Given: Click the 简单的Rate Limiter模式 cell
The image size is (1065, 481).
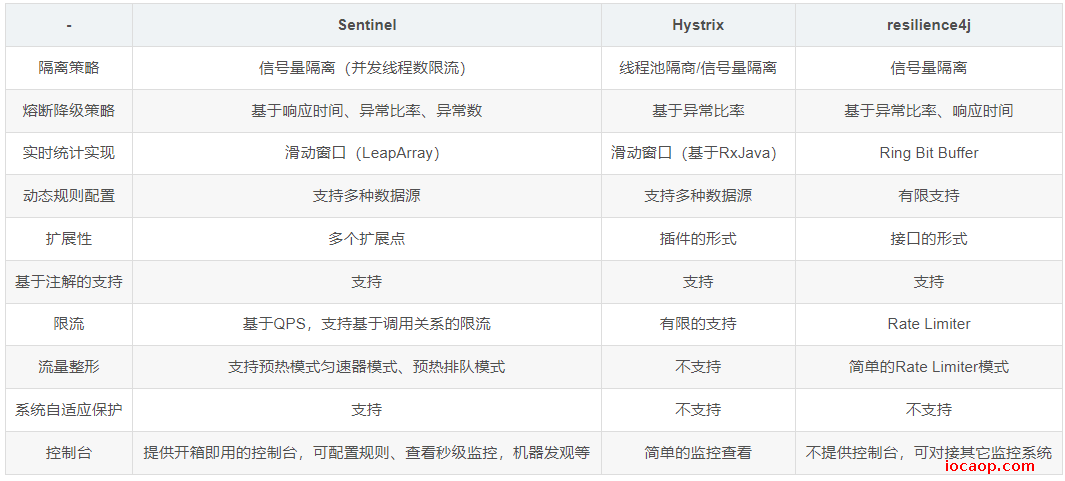Looking at the screenshot, I should click(928, 367).
